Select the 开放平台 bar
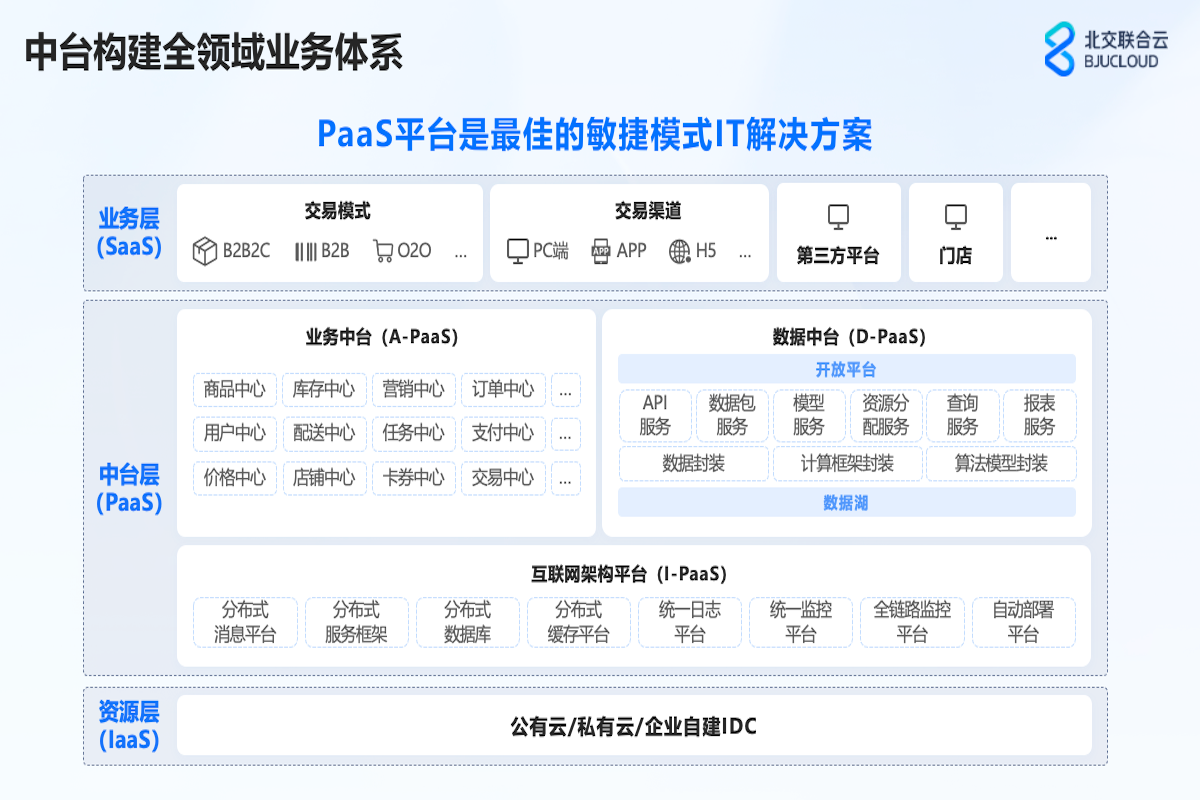Image resolution: width=1200 pixels, height=800 pixels. [846, 369]
